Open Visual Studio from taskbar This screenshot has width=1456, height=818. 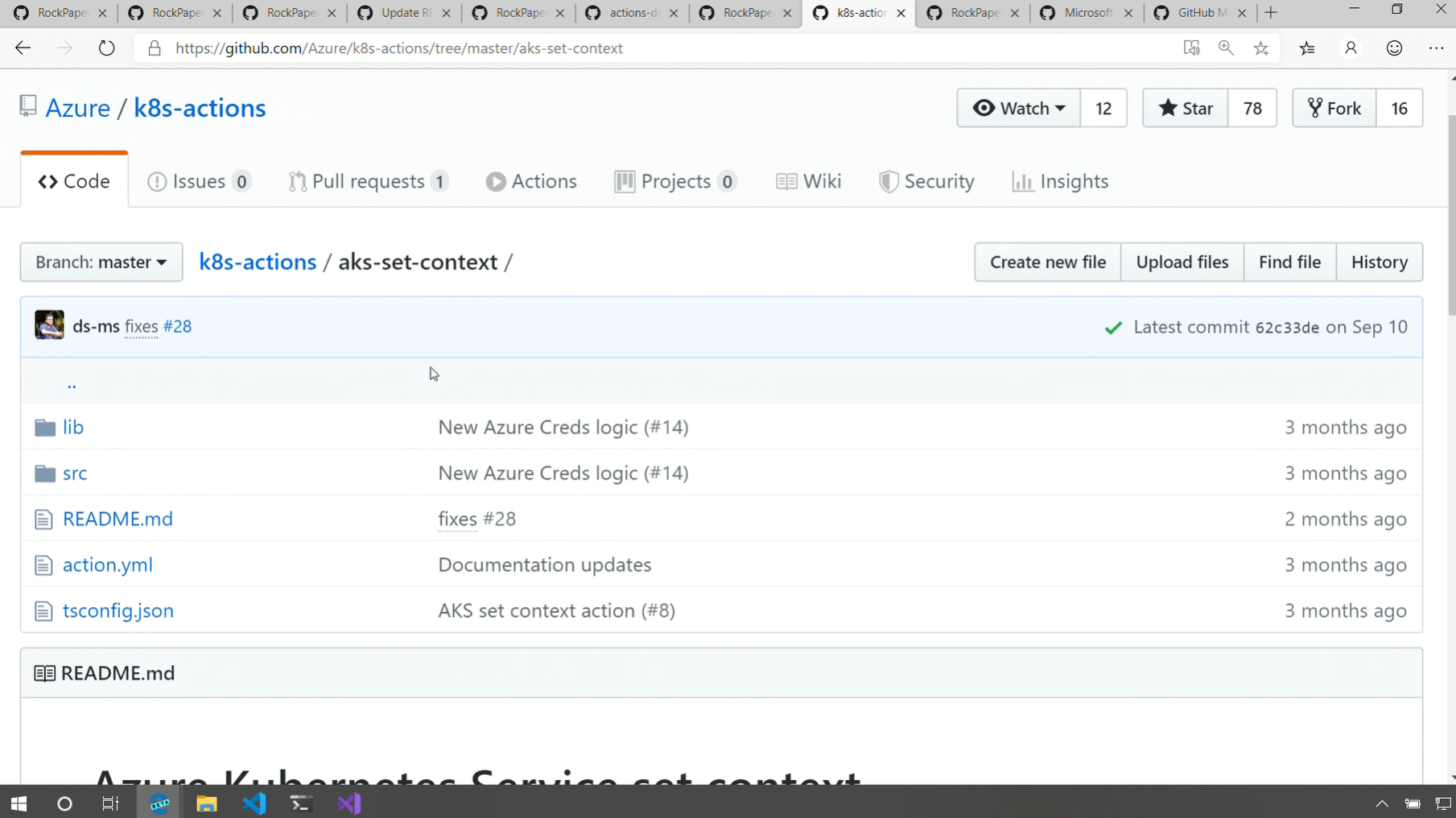point(349,804)
